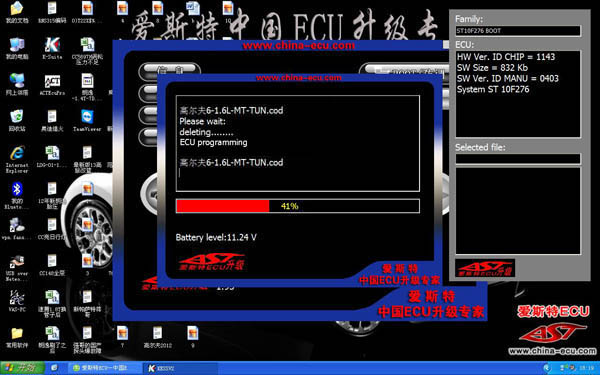Viewport: 600px width, 375px height.
Task: Open the My Computer desktop icon
Action: 17,49
